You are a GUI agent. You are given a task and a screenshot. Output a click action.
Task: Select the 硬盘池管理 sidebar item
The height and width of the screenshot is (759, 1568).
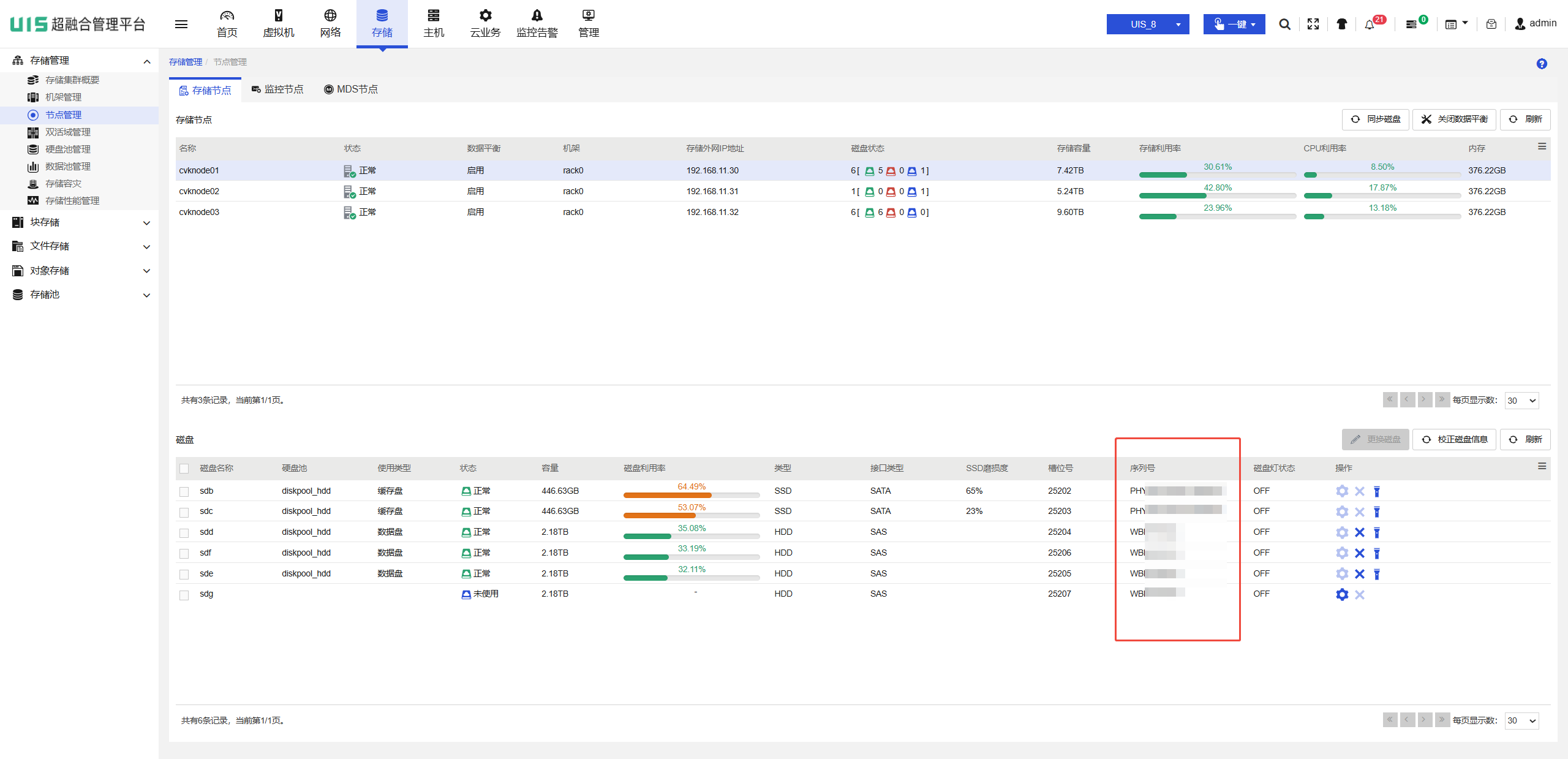click(68, 149)
